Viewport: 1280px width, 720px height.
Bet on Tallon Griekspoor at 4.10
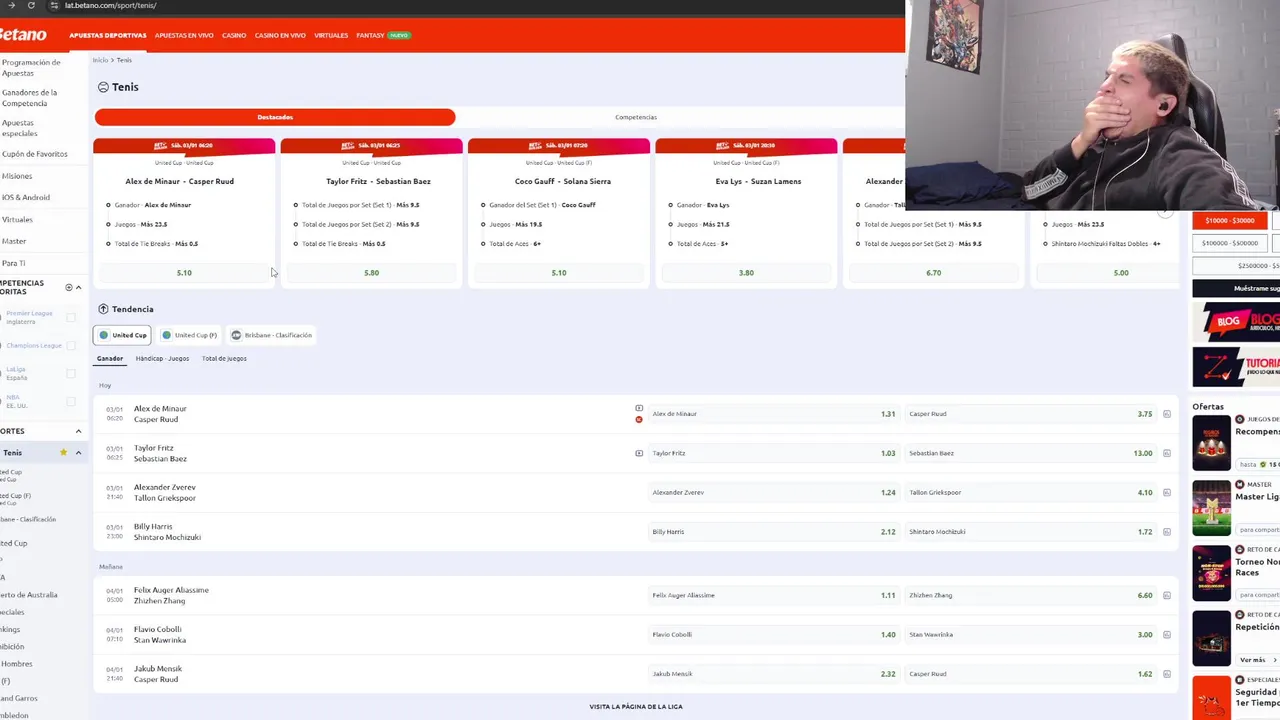pos(1031,492)
